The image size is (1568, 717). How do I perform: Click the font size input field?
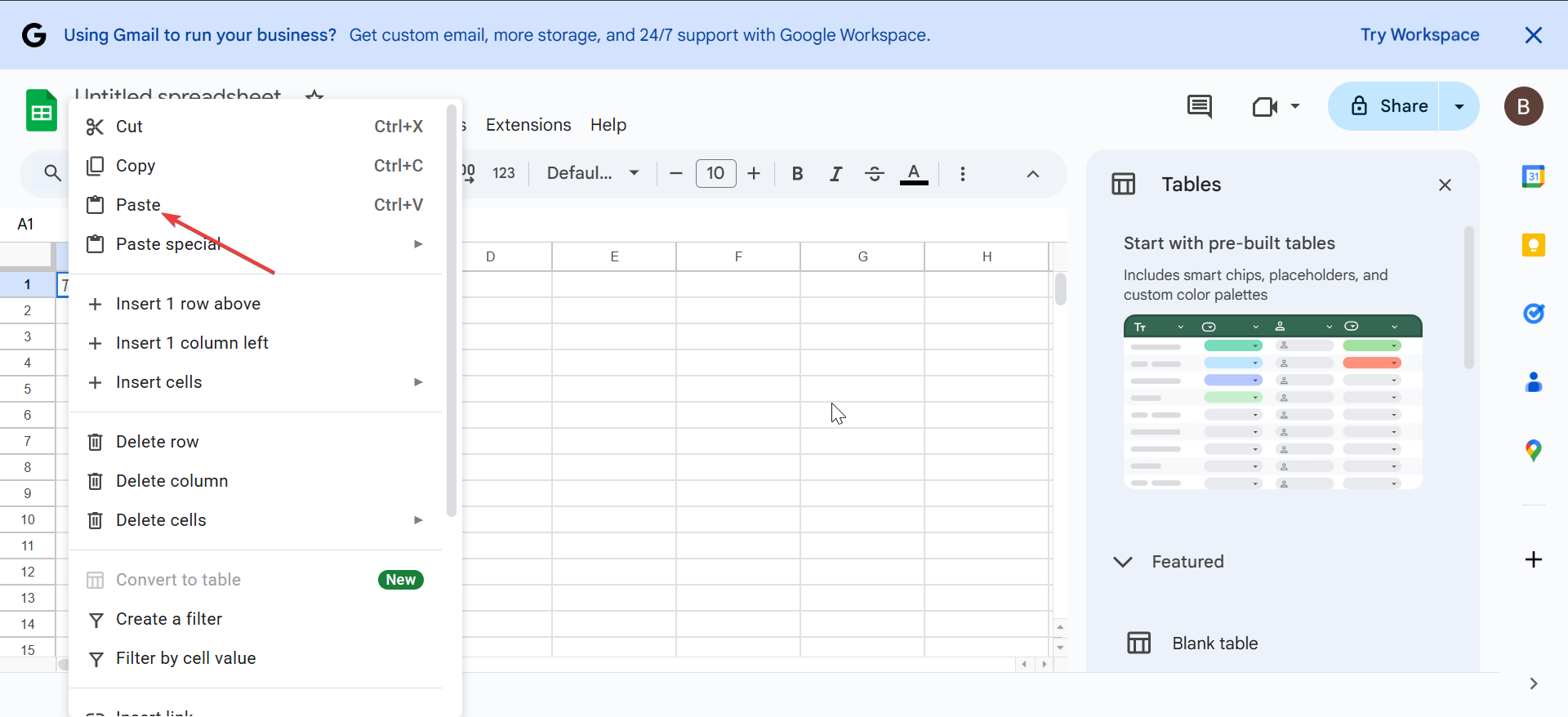tap(715, 173)
